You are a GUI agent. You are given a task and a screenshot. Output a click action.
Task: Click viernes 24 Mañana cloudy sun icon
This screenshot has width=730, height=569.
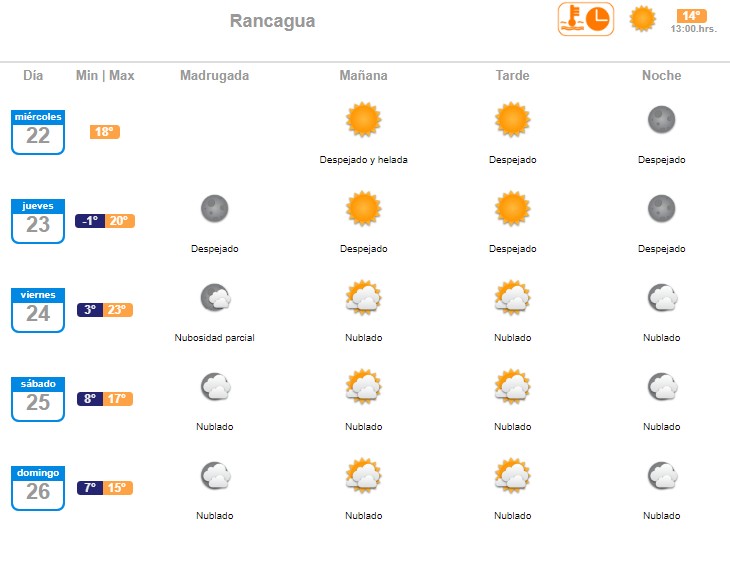(x=363, y=297)
